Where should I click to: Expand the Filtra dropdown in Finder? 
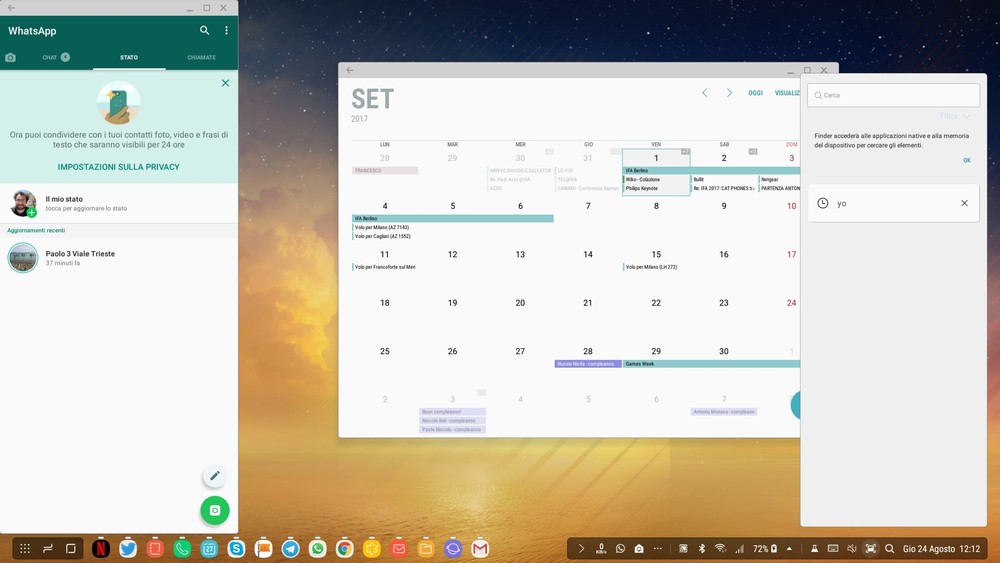tap(953, 117)
